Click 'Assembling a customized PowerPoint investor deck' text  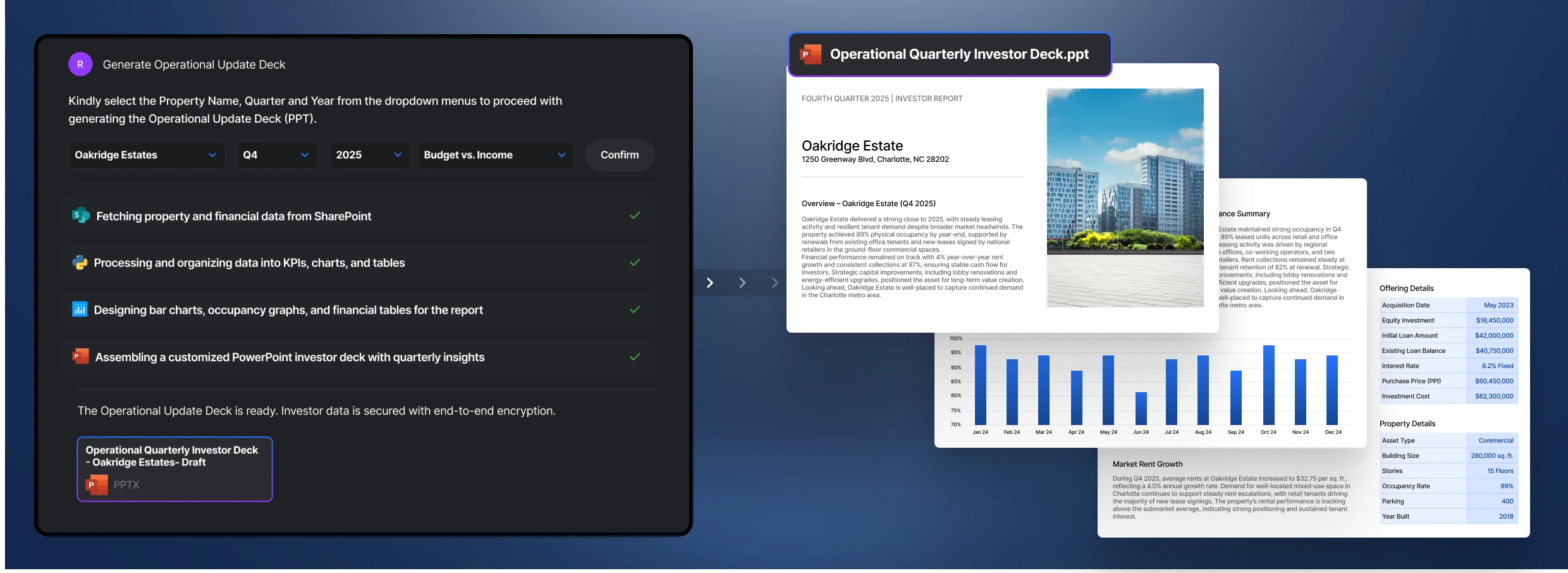290,357
